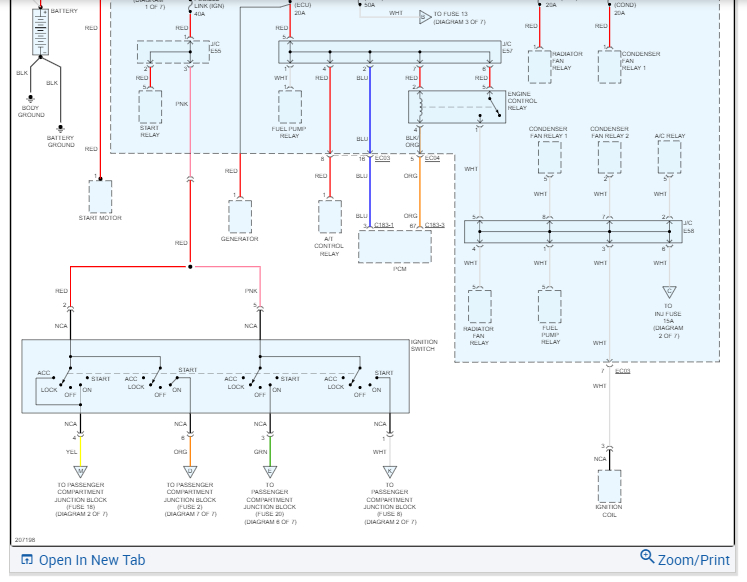Click the Start Motor component box
Viewport: 747px width, 582px height.
pyautogui.click(x=101, y=197)
